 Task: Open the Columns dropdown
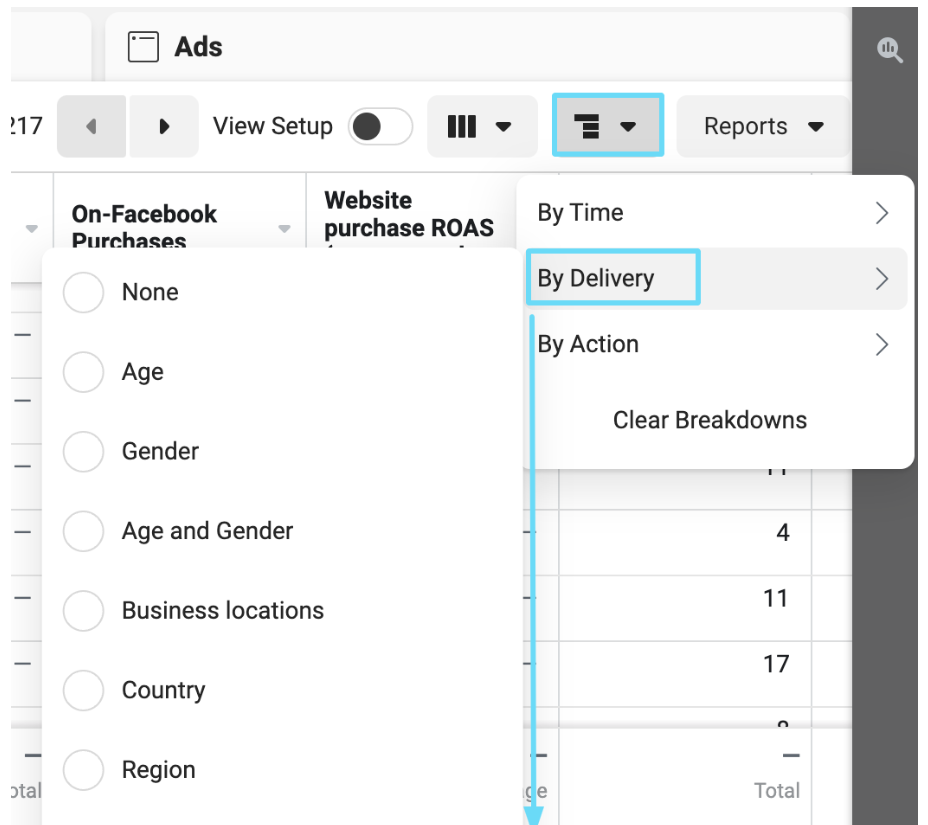click(x=482, y=126)
